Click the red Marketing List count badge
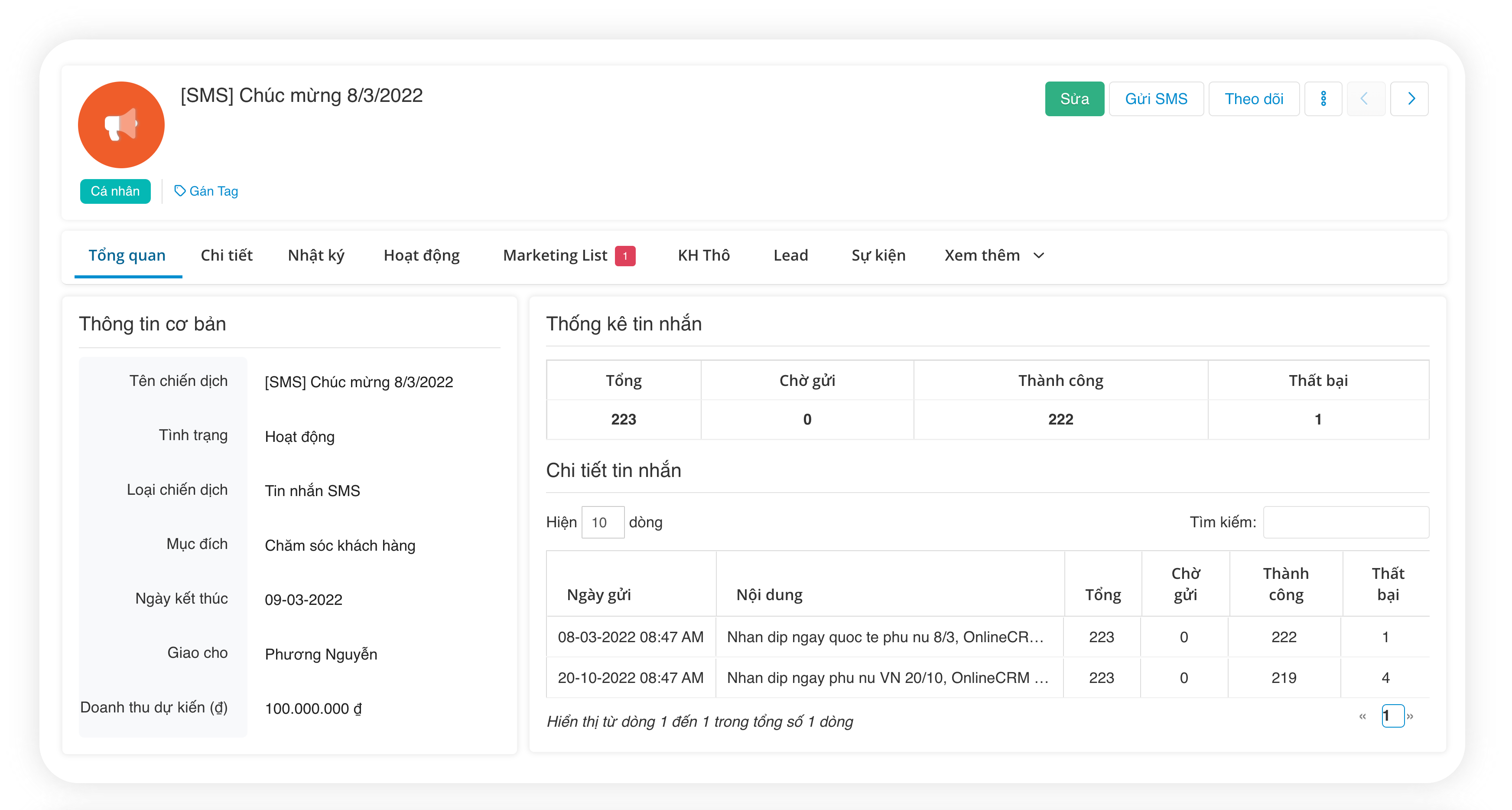The width and height of the screenshot is (1512, 810). 625,255
